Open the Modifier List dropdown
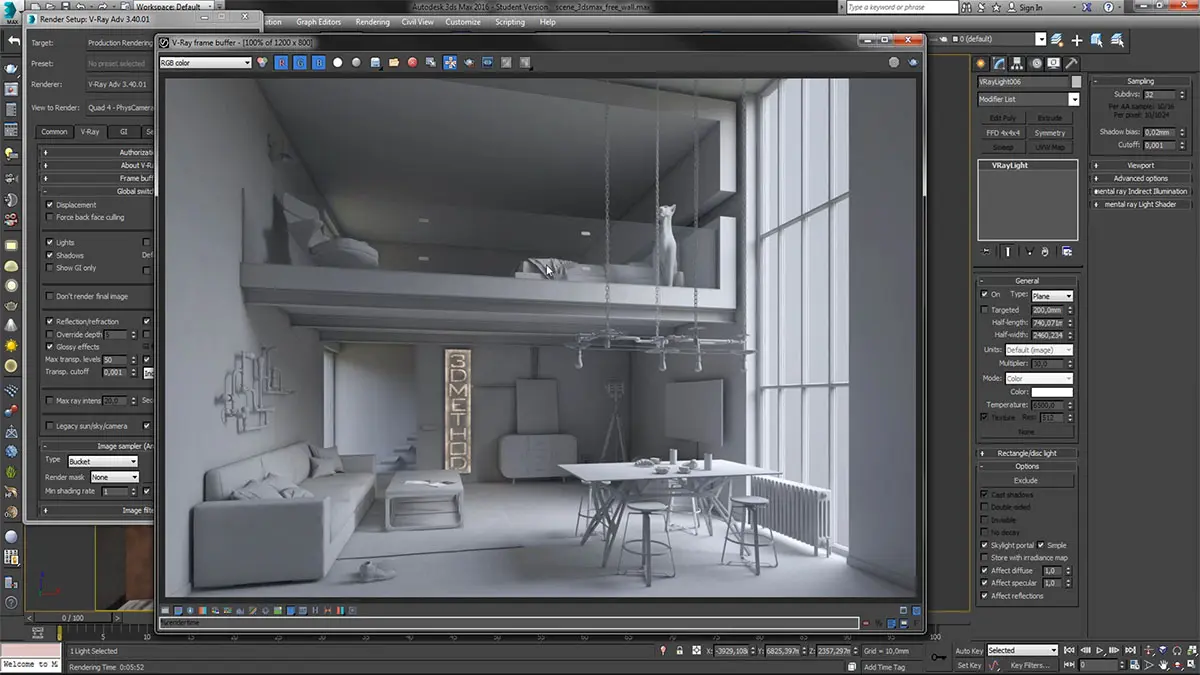Image resolution: width=1200 pixels, height=675 pixels. [1029, 100]
